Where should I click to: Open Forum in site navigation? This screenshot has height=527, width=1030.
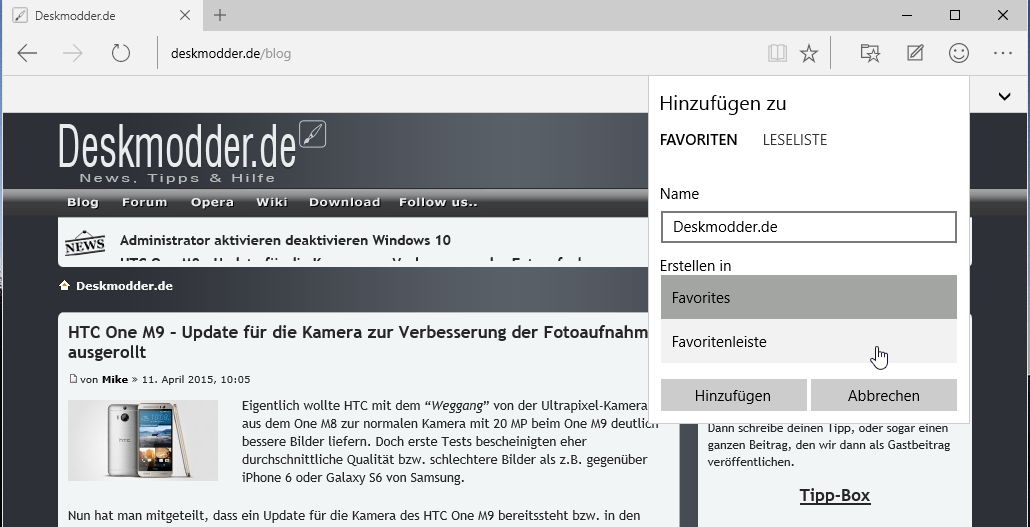[x=145, y=202]
